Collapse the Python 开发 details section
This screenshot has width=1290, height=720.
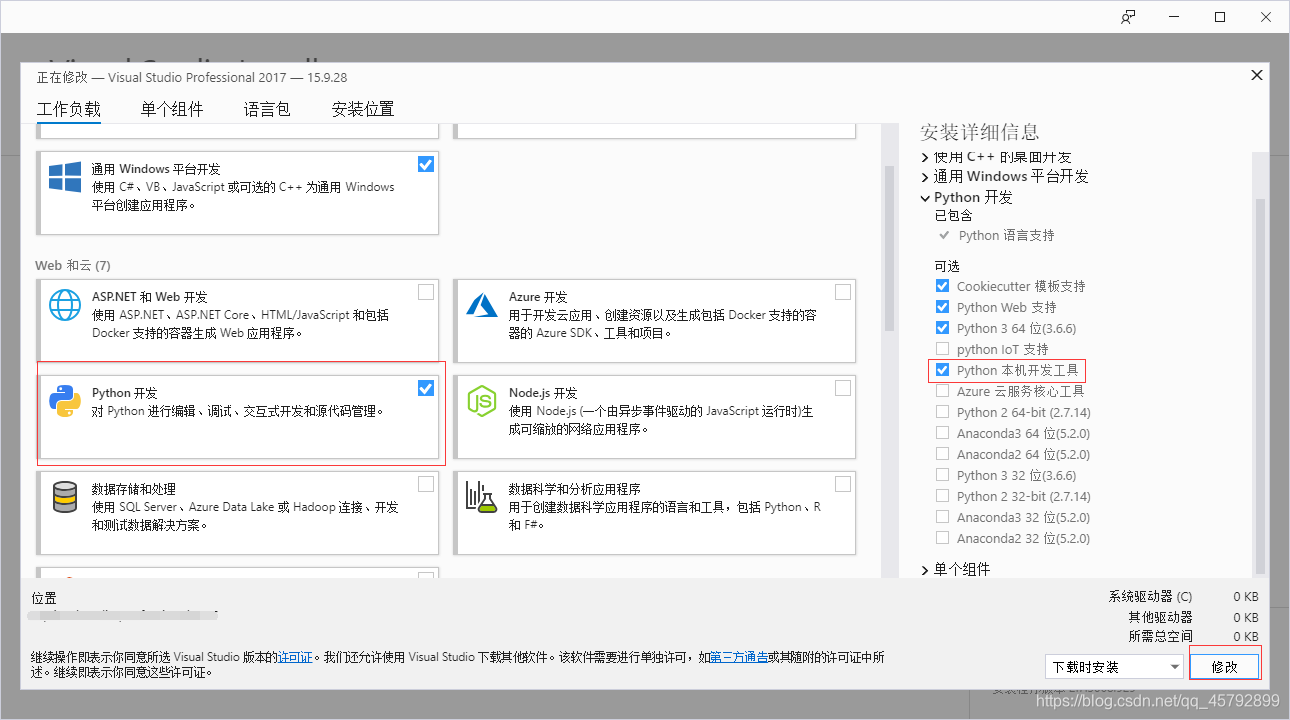pos(924,197)
